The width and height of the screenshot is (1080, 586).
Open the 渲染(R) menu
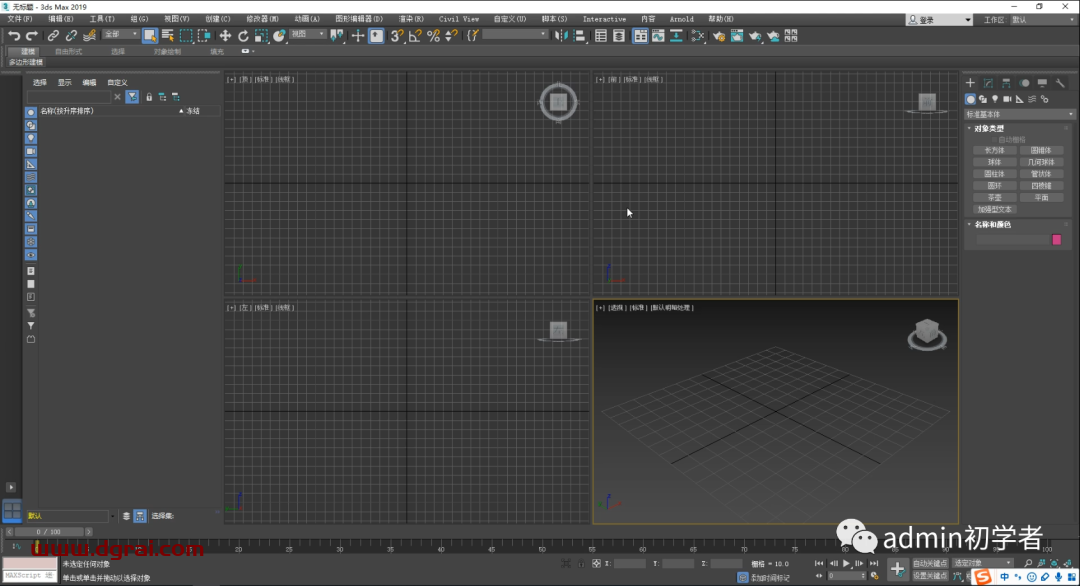tap(411, 19)
